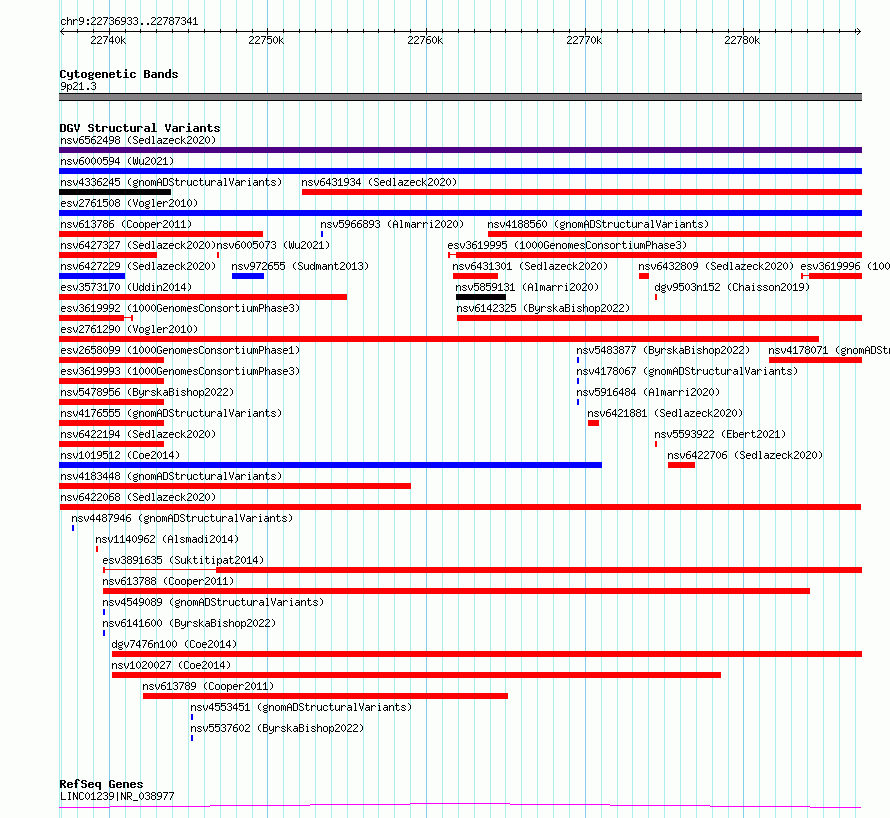Image resolution: width=890 pixels, height=818 pixels.
Task: Click the esv3619995 1000Genomes Phase3 label
Action: click(567, 245)
